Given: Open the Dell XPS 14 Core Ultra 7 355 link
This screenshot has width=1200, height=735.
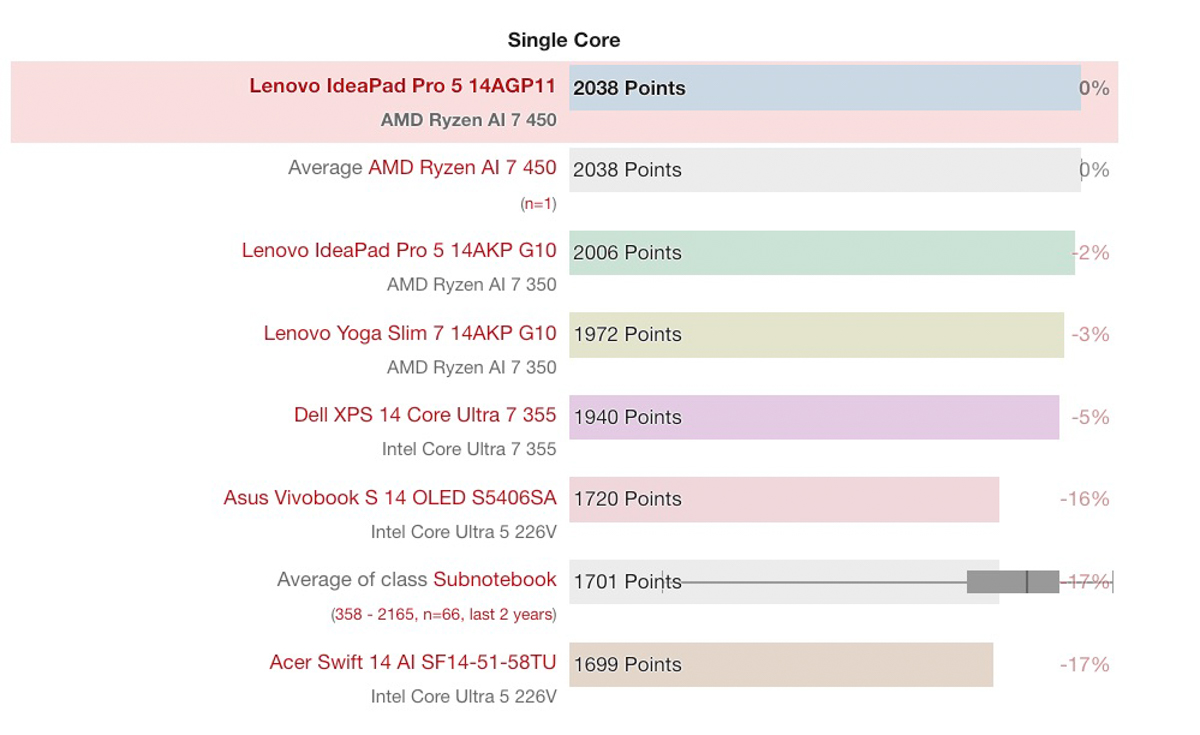Looking at the screenshot, I should click(425, 415).
